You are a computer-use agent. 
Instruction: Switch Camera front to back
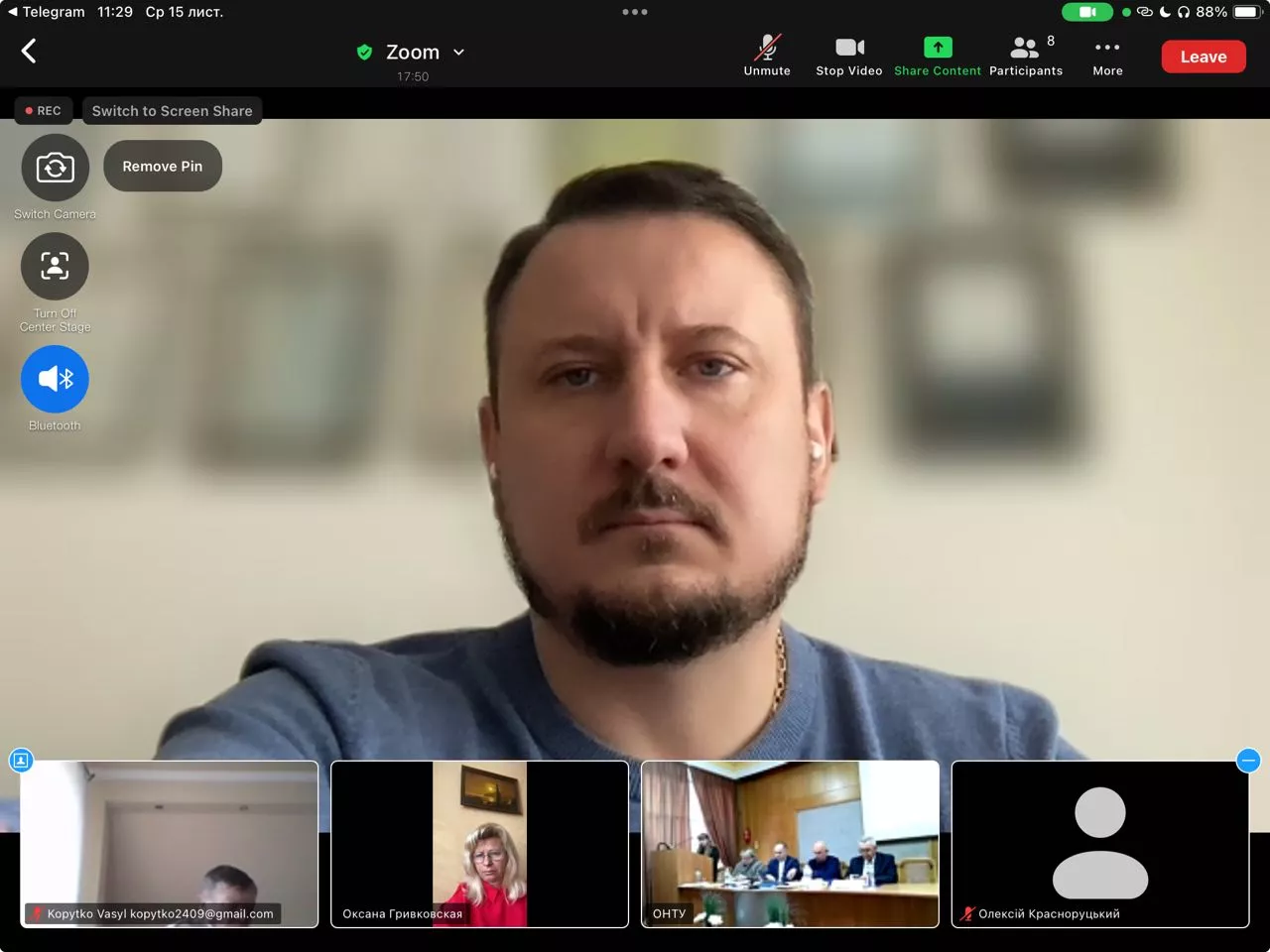pos(55,169)
